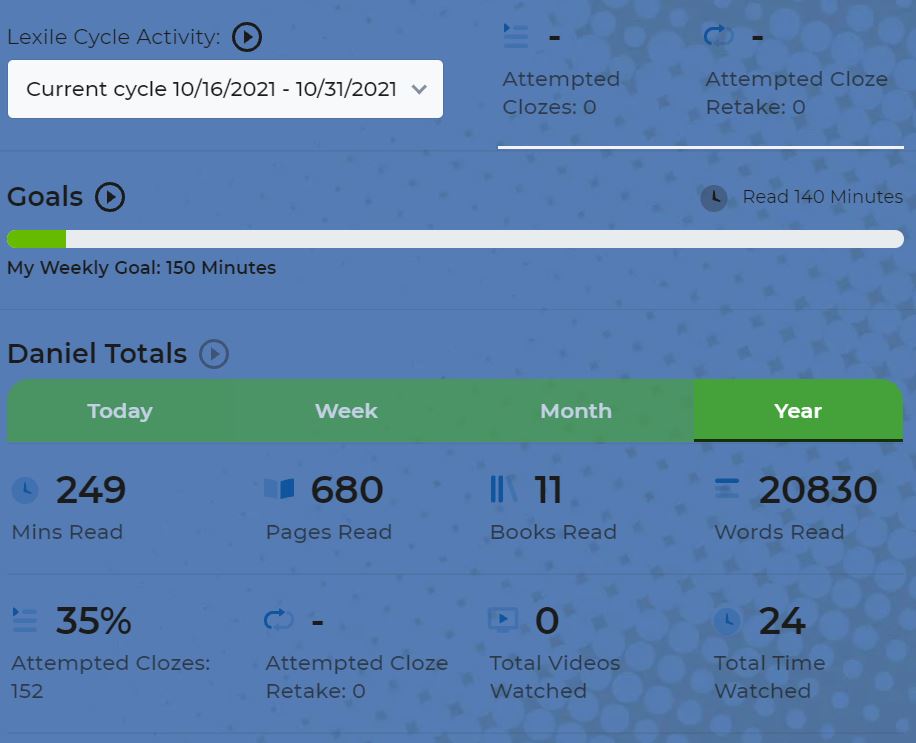Image resolution: width=916 pixels, height=743 pixels.
Task: Click the Mins Read clock icon
Action: coord(25,490)
